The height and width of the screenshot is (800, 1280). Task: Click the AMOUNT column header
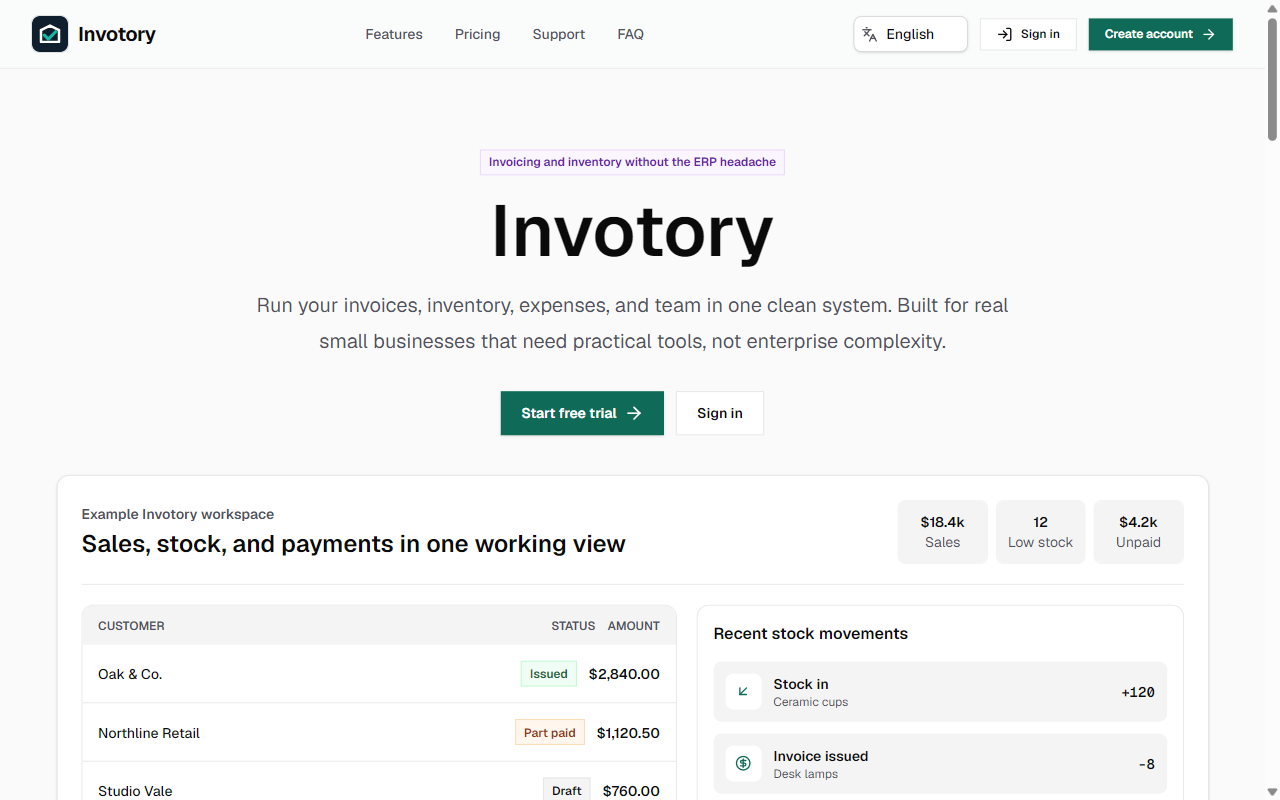(634, 626)
